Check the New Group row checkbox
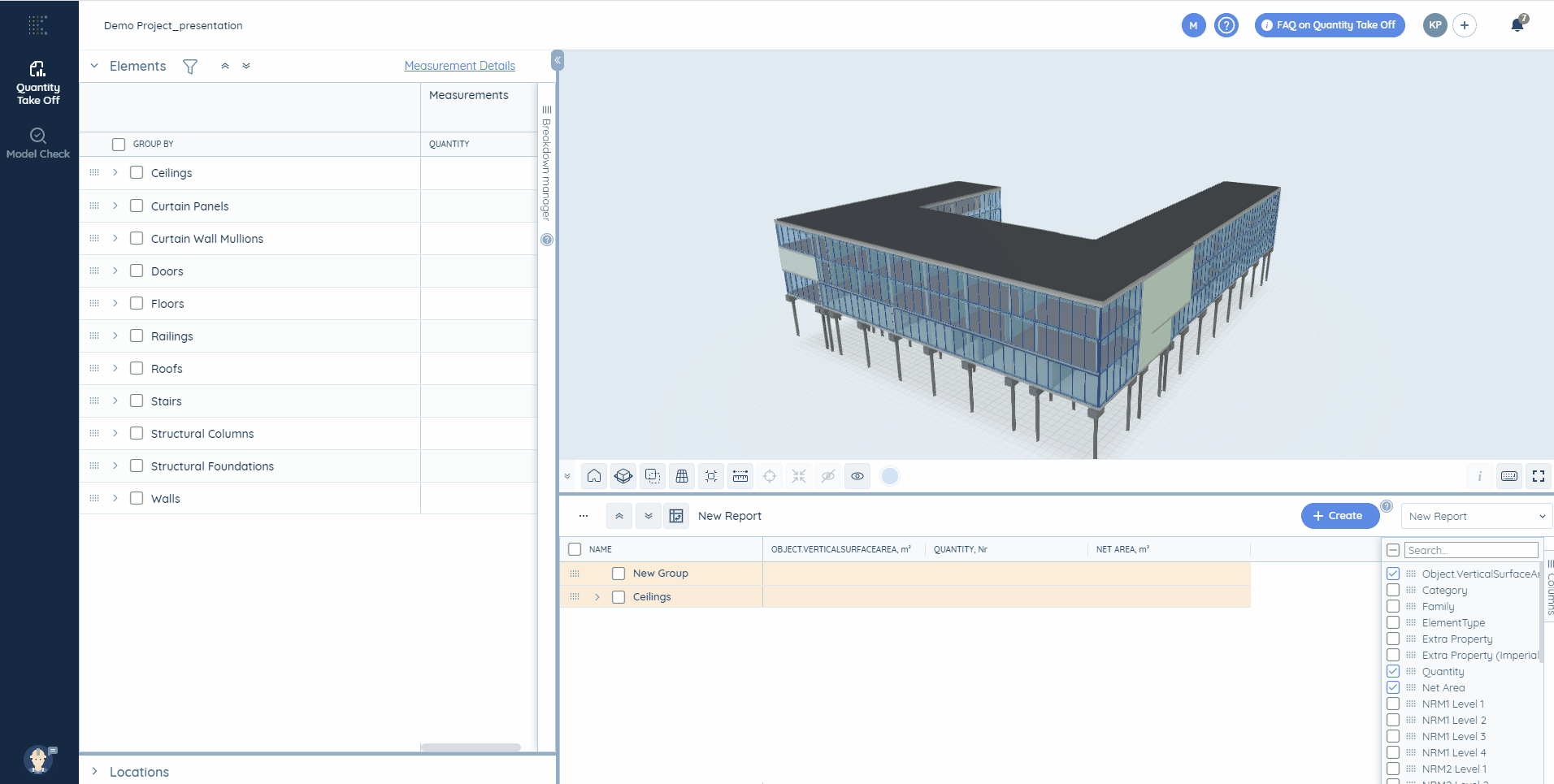Viewport: 1554px width, 784px height. (619, 574)
